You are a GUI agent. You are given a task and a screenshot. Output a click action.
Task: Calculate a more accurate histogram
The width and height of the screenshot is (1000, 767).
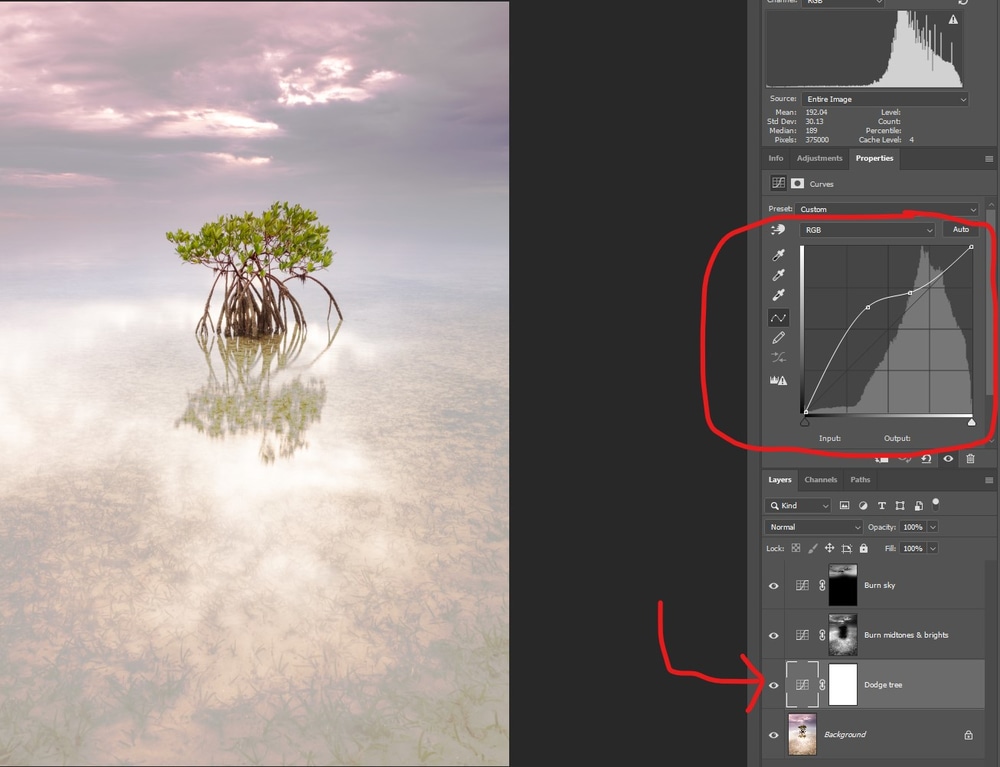778,380
